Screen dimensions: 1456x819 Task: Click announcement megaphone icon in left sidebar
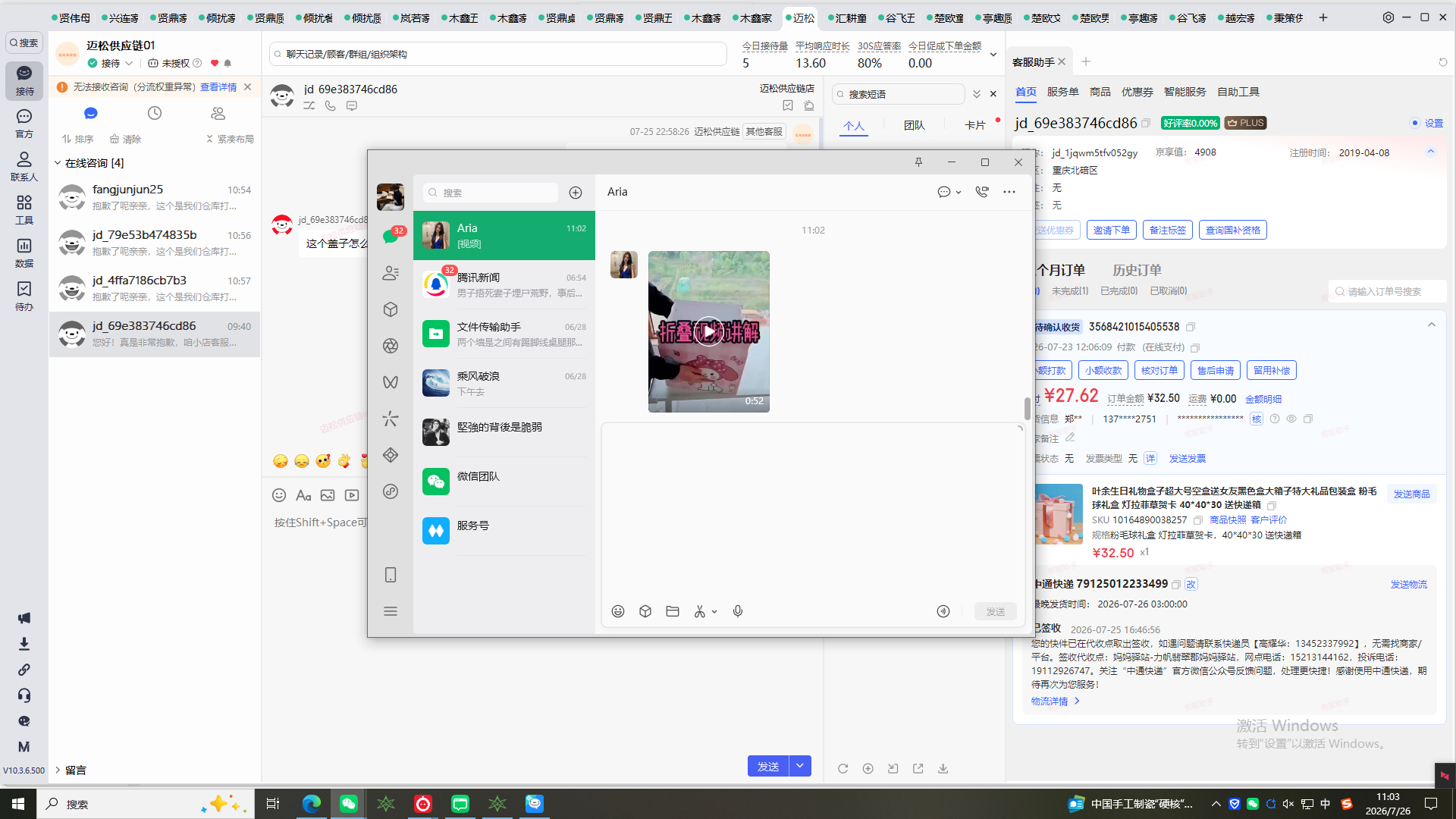[x=24, y=618]
